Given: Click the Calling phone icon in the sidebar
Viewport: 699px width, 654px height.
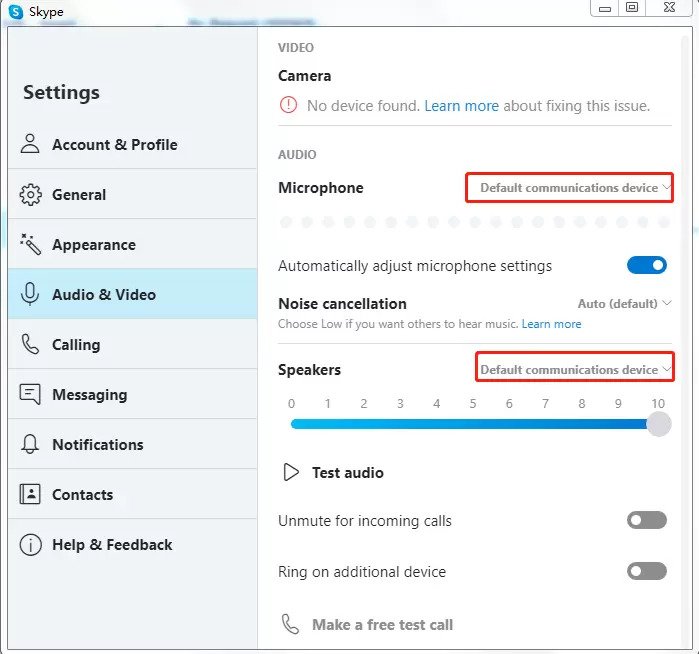Looking at the screenshot, I should [30, 344].
